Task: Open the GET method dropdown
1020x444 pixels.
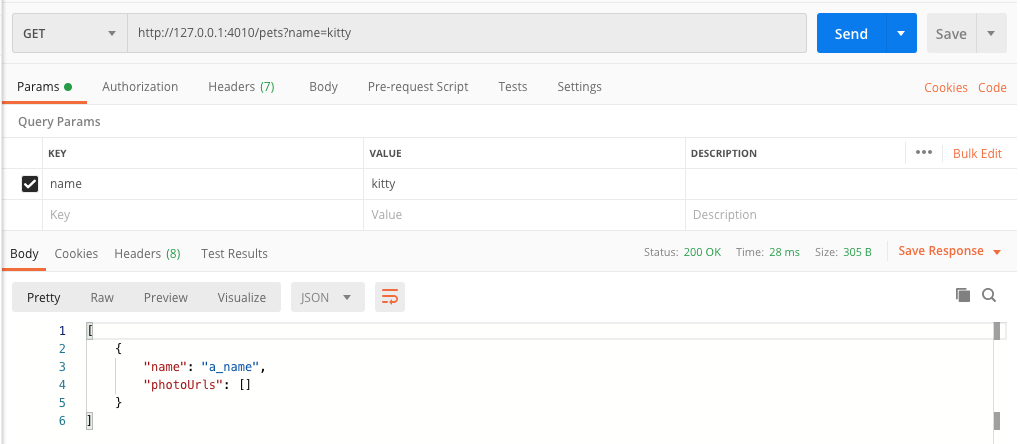Action: click(x=69, y=33)
